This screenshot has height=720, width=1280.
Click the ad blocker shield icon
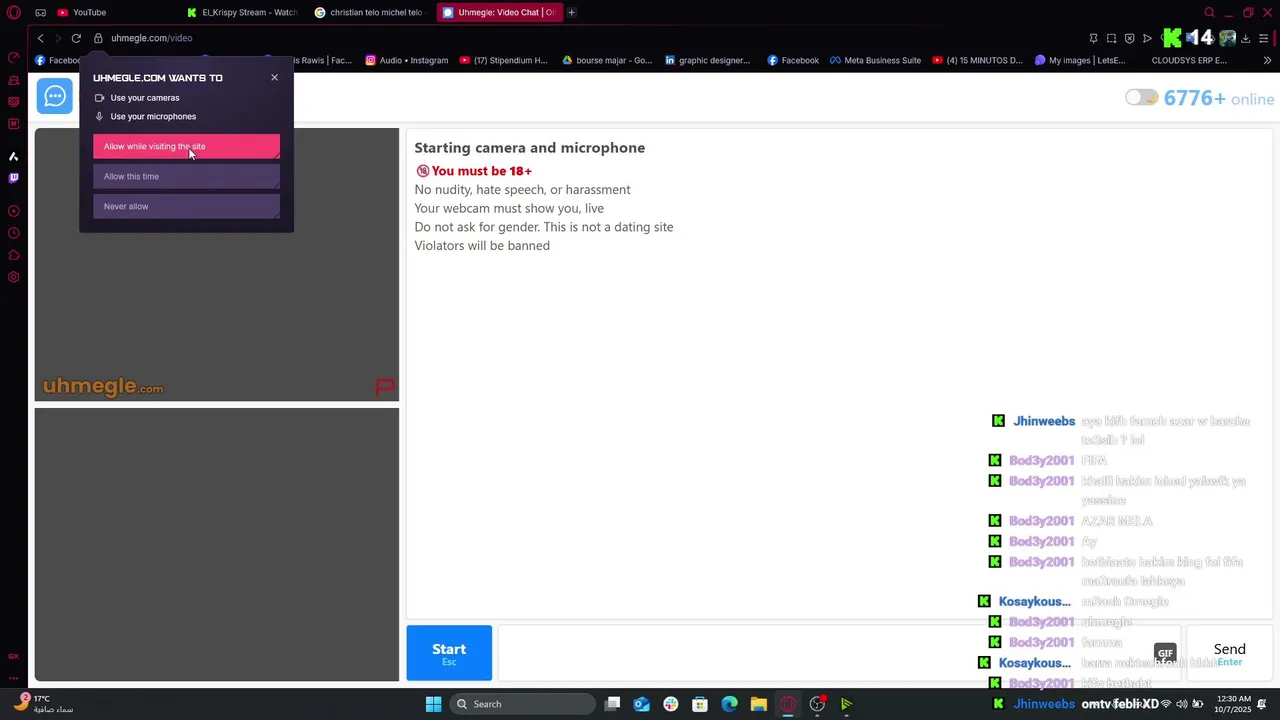tap(1129, 38)
